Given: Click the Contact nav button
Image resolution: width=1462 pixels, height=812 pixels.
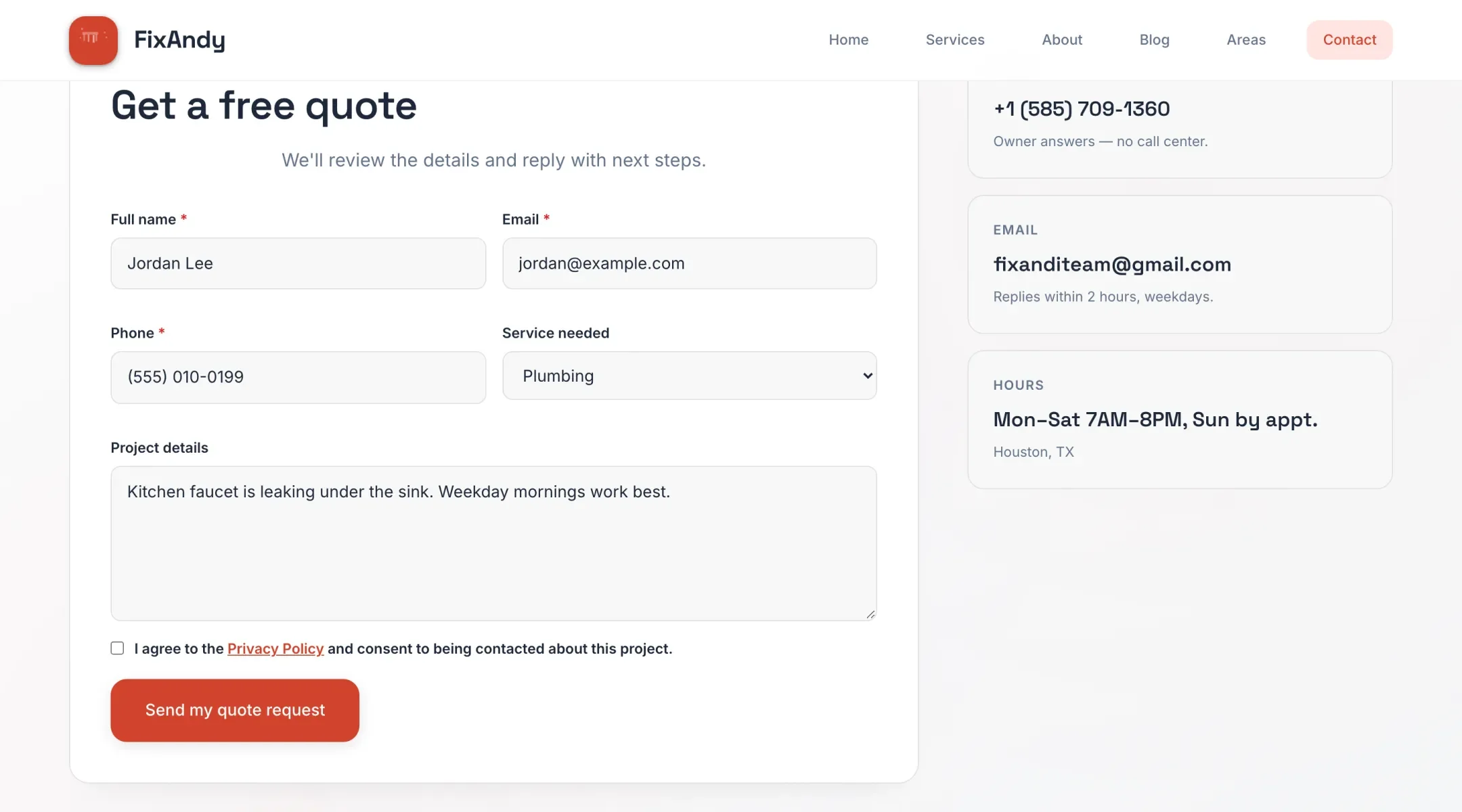Looking at the screenshot, I should [1350, 40].
